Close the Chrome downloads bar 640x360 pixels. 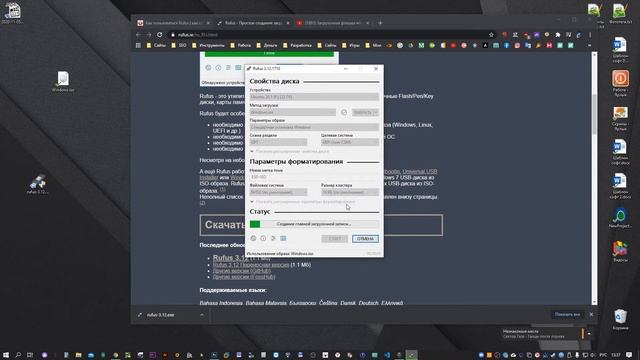point(591,314)
